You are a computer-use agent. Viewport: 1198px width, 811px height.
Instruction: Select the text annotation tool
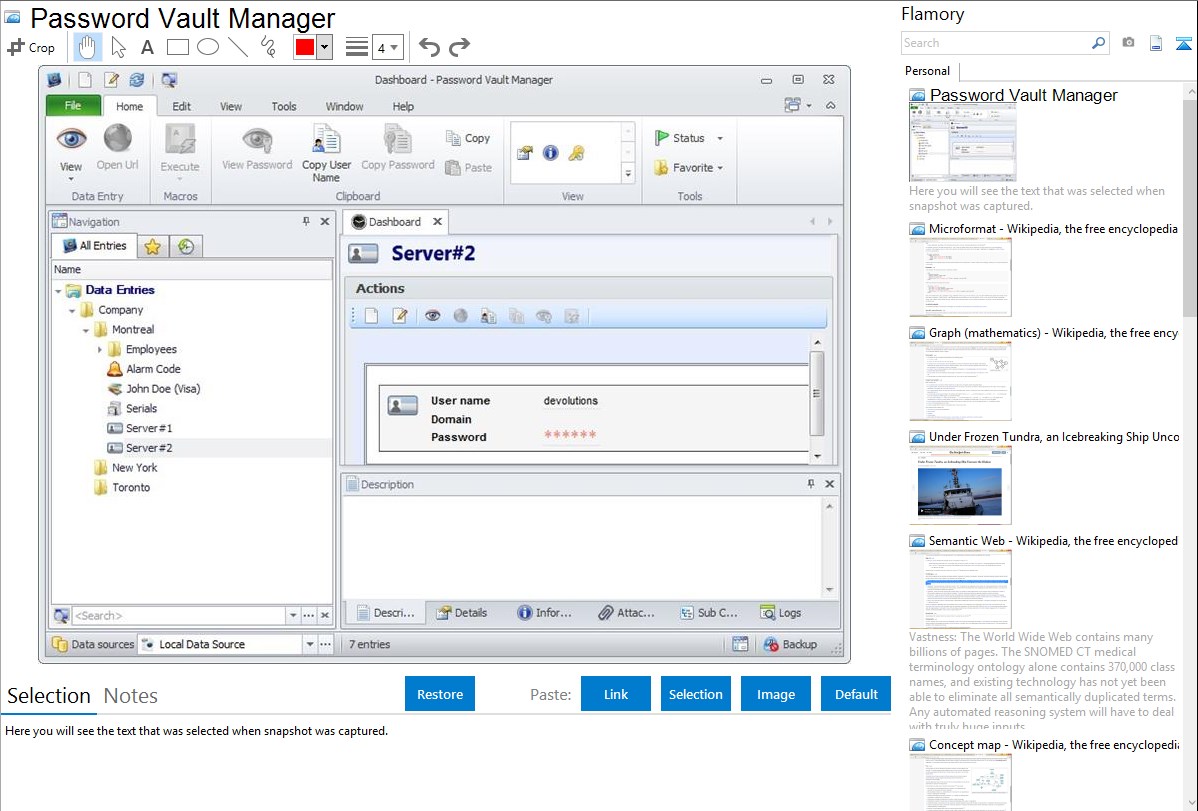147,47
